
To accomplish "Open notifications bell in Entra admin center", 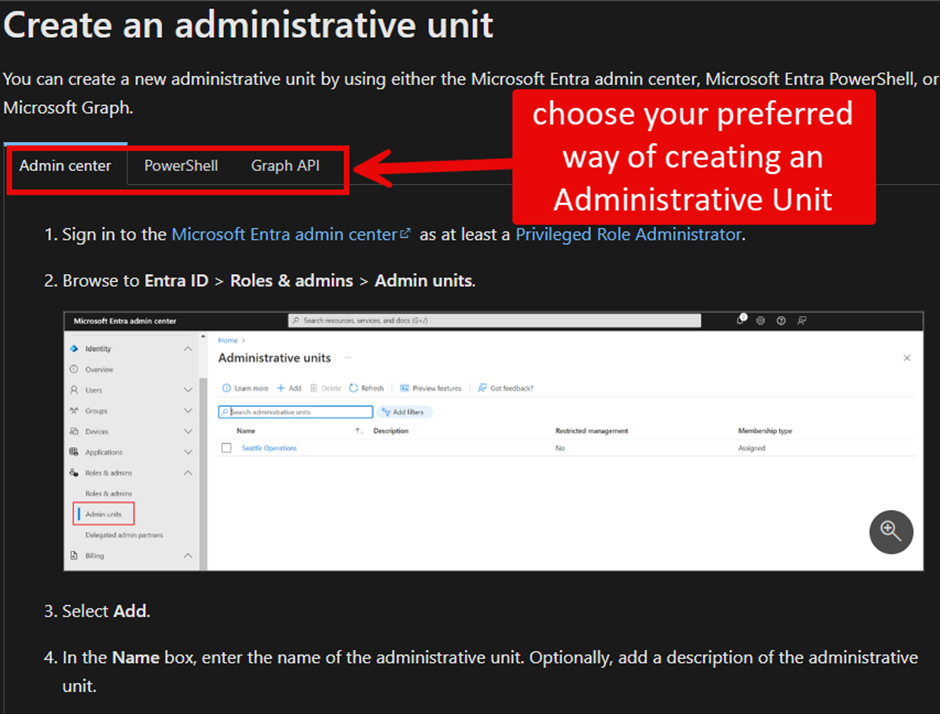I will tap(741, 320).
